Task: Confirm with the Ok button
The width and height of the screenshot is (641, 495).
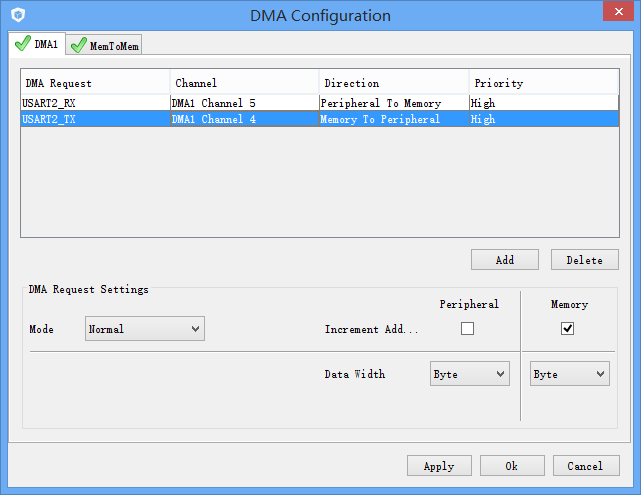Action: click(x=511, y=466)
